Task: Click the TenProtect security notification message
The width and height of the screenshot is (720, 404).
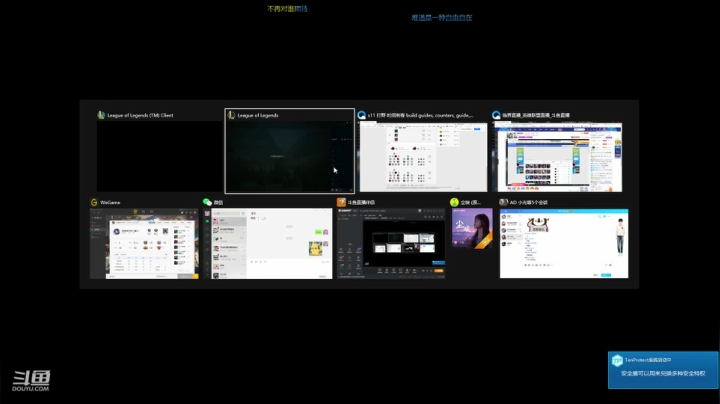Action: point(663,374)
